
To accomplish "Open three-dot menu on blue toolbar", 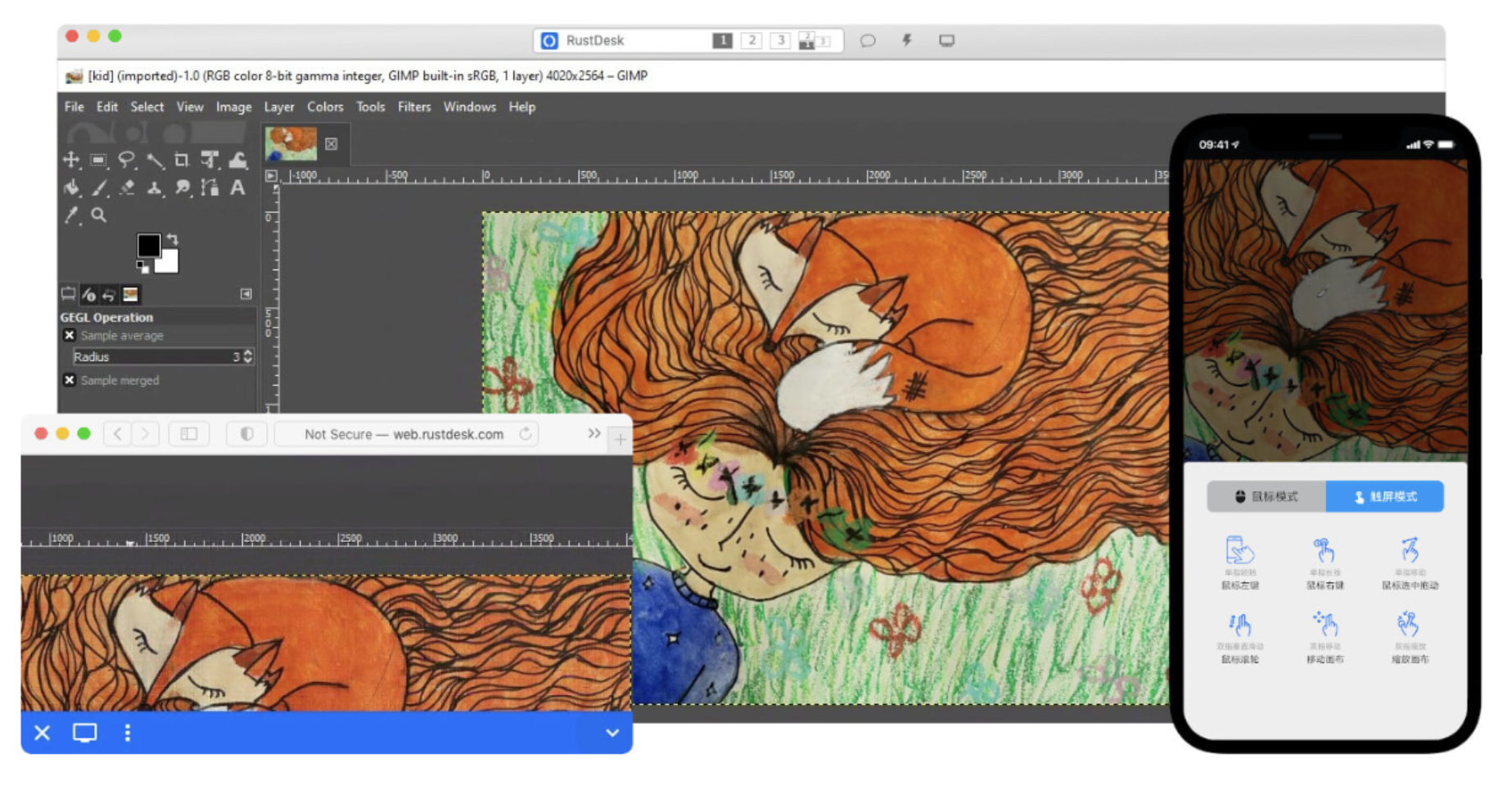I will 127,733.
